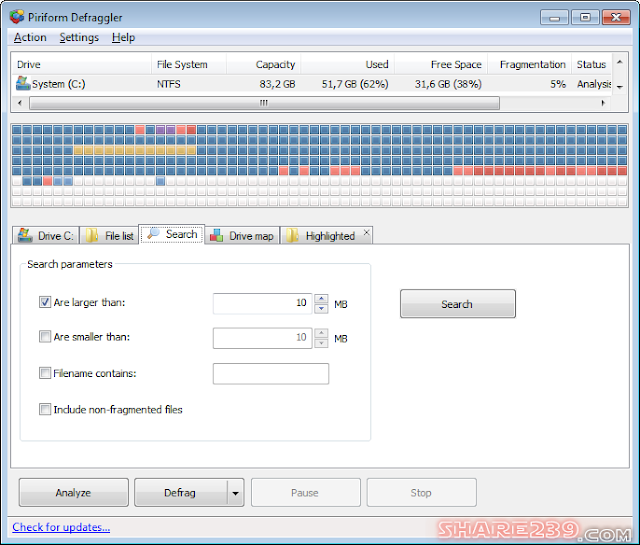Click the Defrag button
Viewport: 640px width, 545px height.
pos(180,493)
